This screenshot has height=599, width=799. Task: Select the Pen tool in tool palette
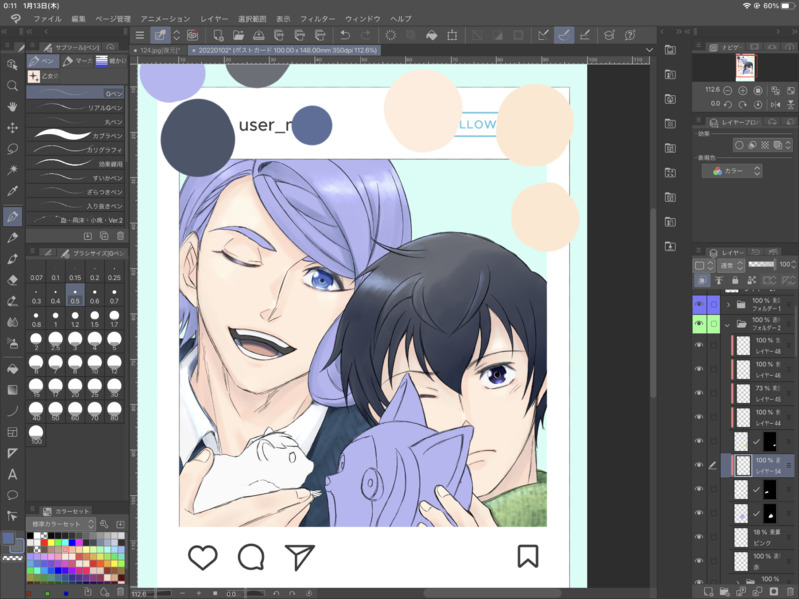click(x=12, y=216)
